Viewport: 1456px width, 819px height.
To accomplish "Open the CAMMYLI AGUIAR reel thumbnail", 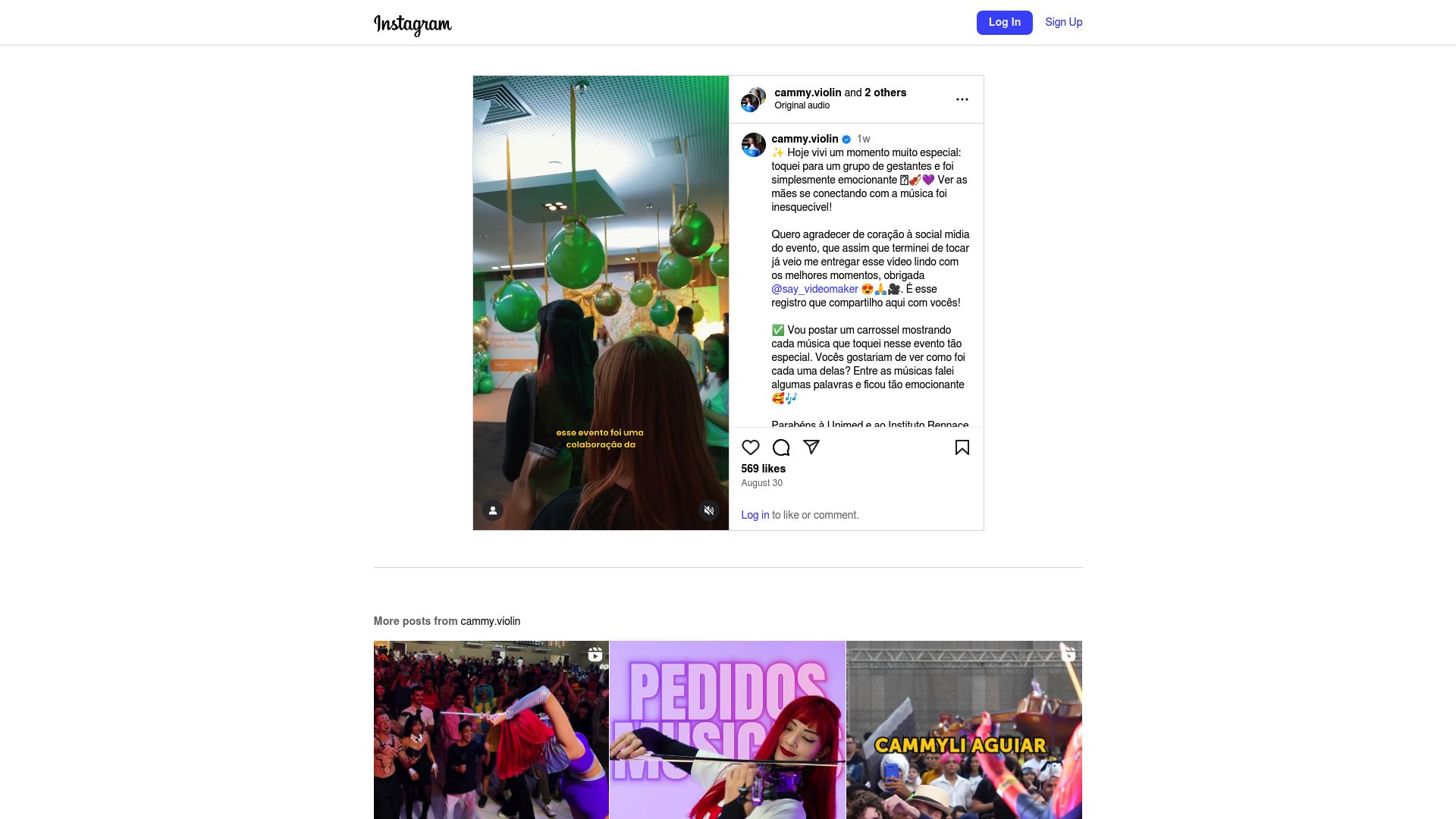I will 964,730.
